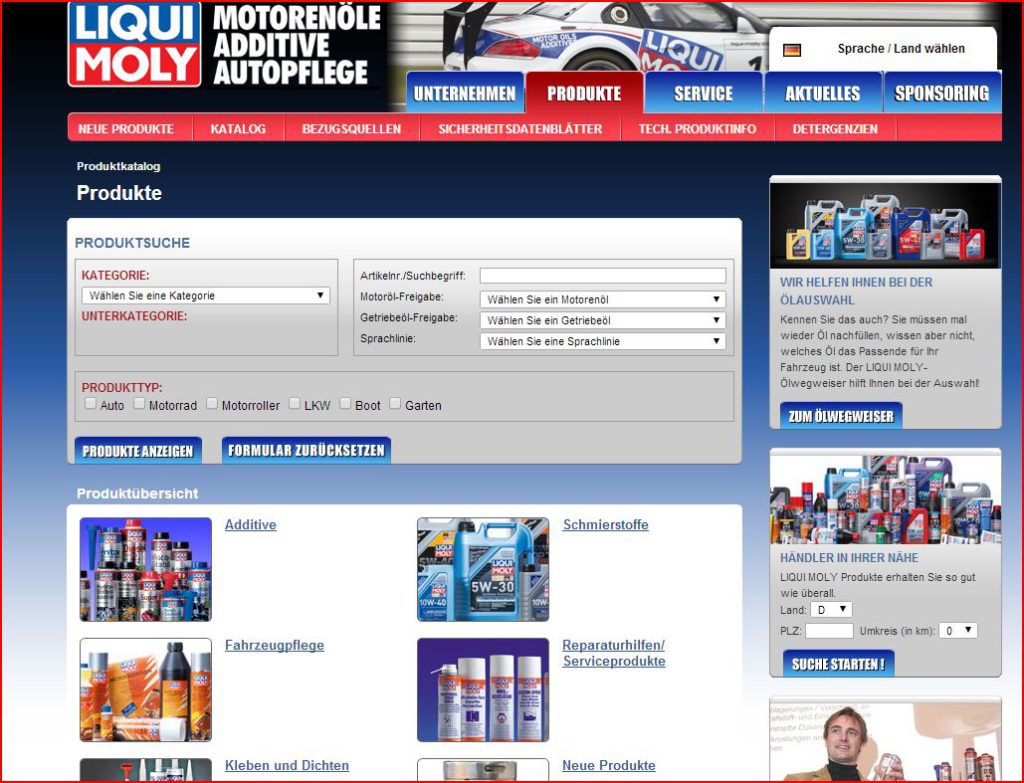Focus the Artikelnr./Suchbegriff input field
Viewport: 1024px width, 783px height.
[602, 276]
